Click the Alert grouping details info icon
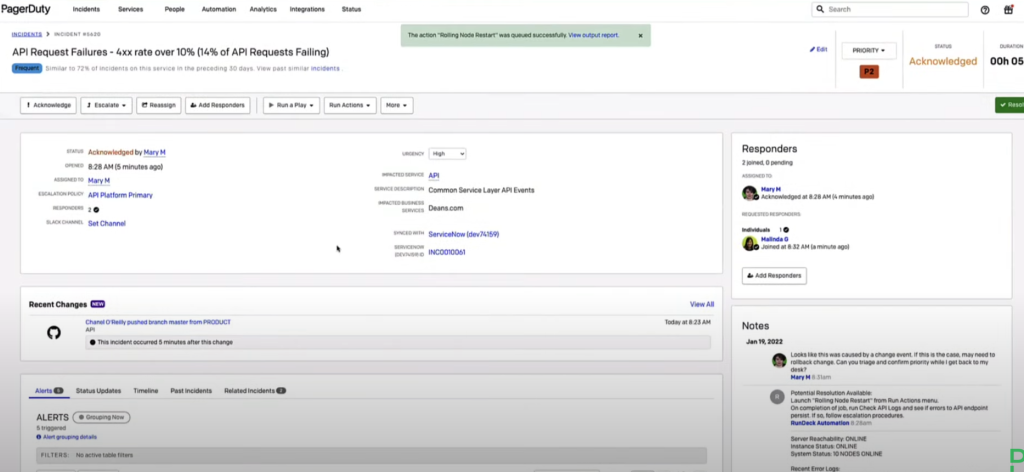 coord(39,437)
